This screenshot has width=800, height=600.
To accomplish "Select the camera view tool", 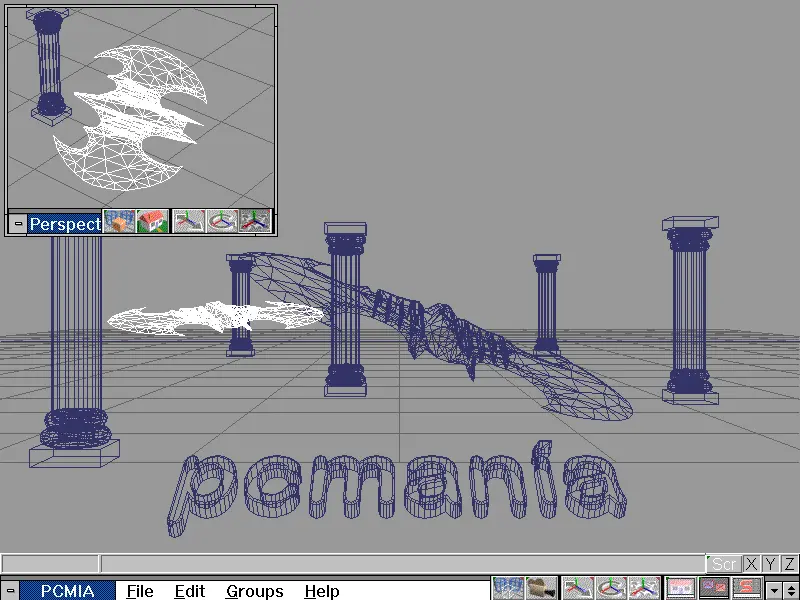I will (x=542, y=589).
